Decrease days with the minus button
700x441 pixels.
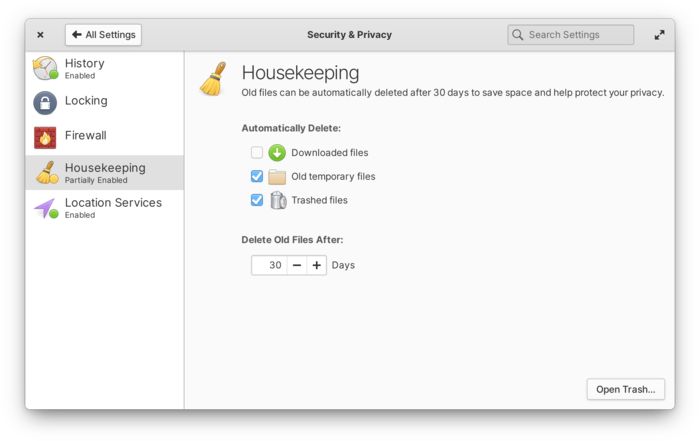click(297, 265)
